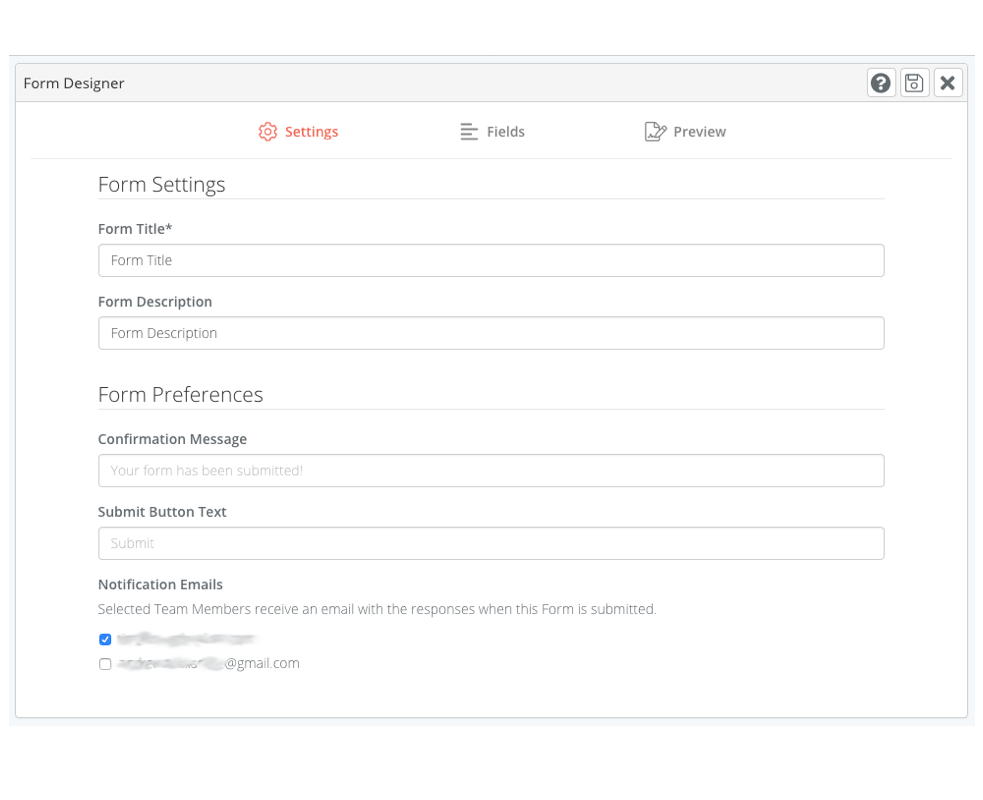Switch to the Fields tab
Screen dimensions: 983x800
click(504, 131)
